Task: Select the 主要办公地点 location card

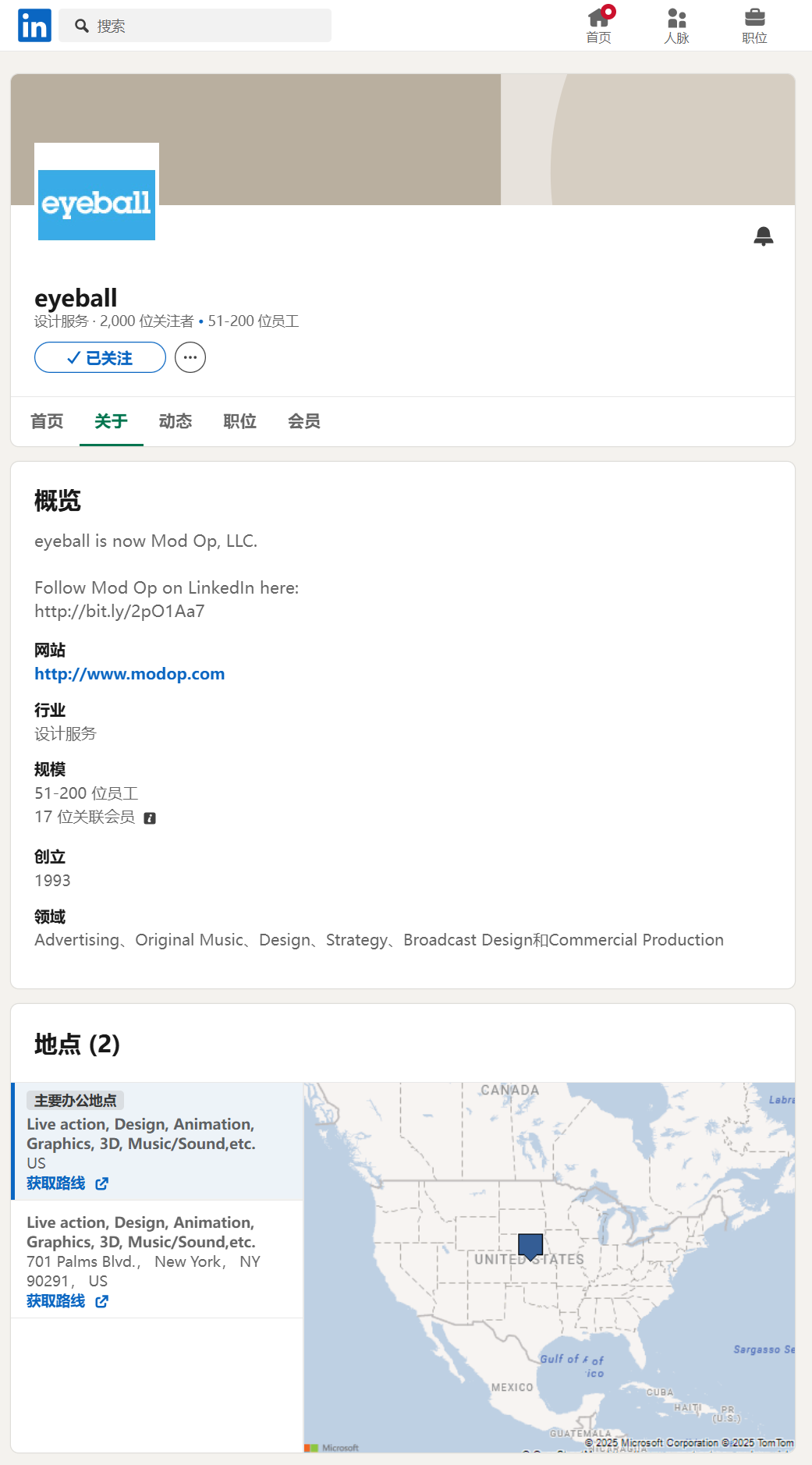Action: pos(158,1141)
